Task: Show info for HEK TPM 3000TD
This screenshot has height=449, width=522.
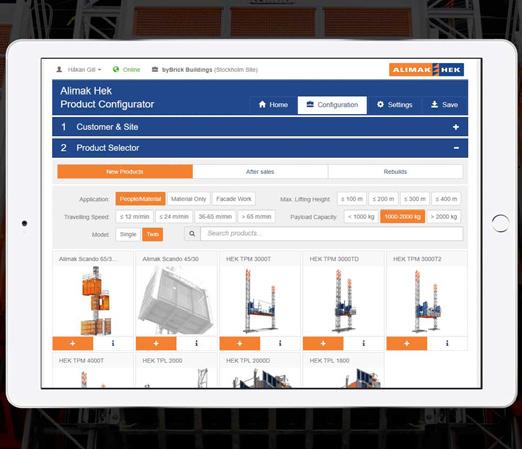Action: pyautogui.click(x=364, y=343)
